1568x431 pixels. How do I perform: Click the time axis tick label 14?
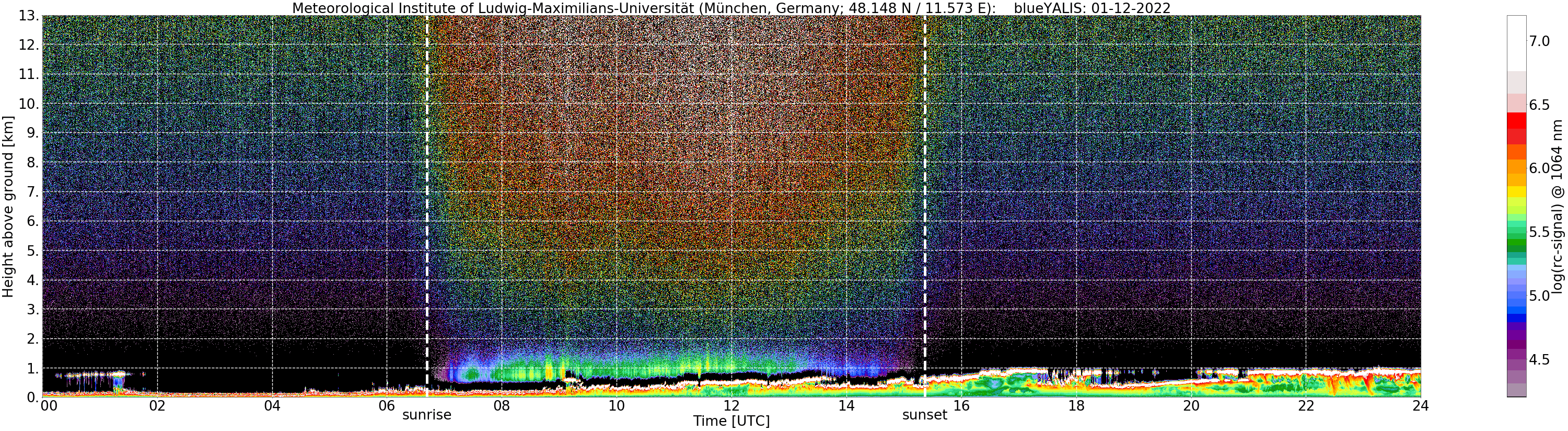coord(846,406)
